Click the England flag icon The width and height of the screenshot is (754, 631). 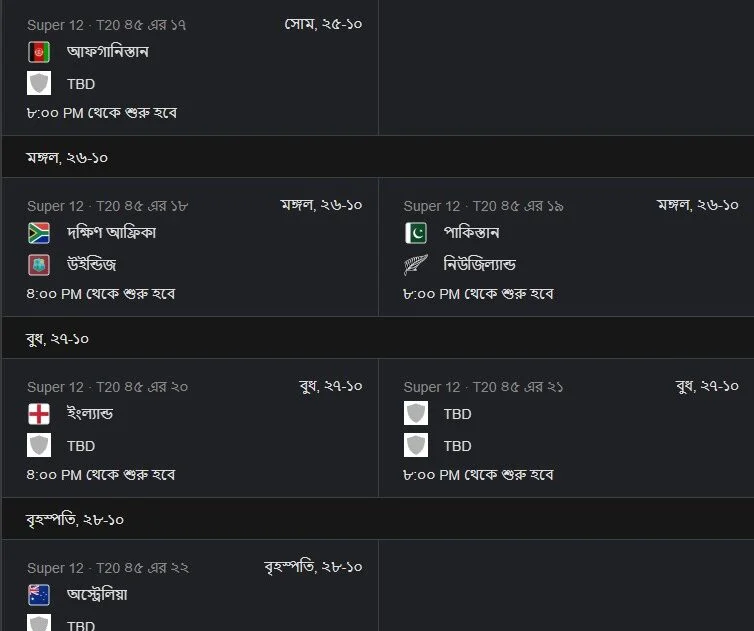(39, 414)
